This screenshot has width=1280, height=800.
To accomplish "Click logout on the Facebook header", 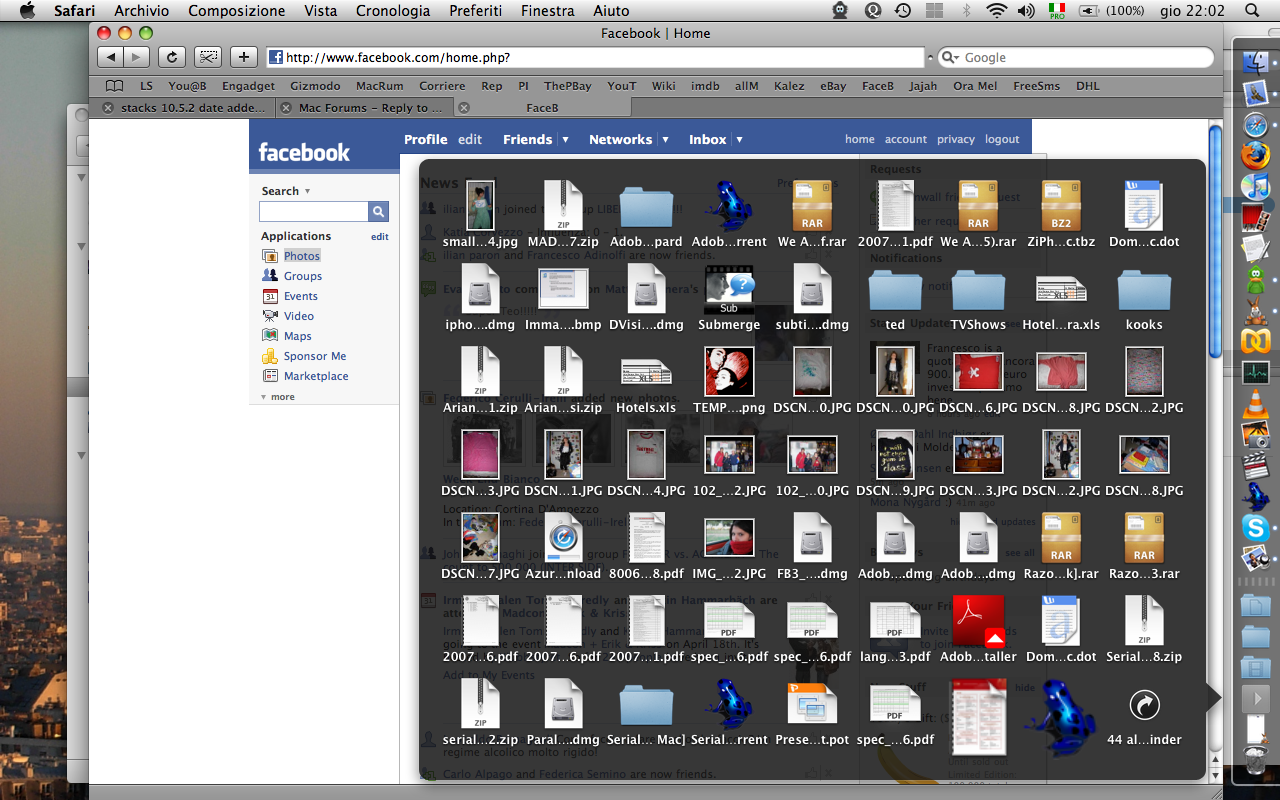I will (1002, 140).
